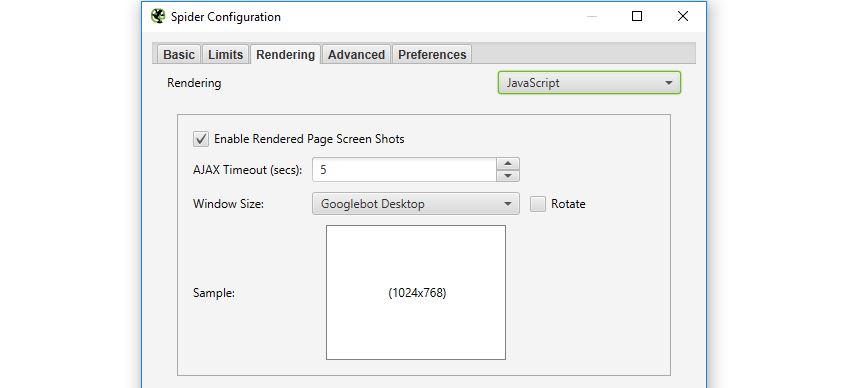Toggle Enable Rendered Page Screen Shots checkbox

pos(201,139)
